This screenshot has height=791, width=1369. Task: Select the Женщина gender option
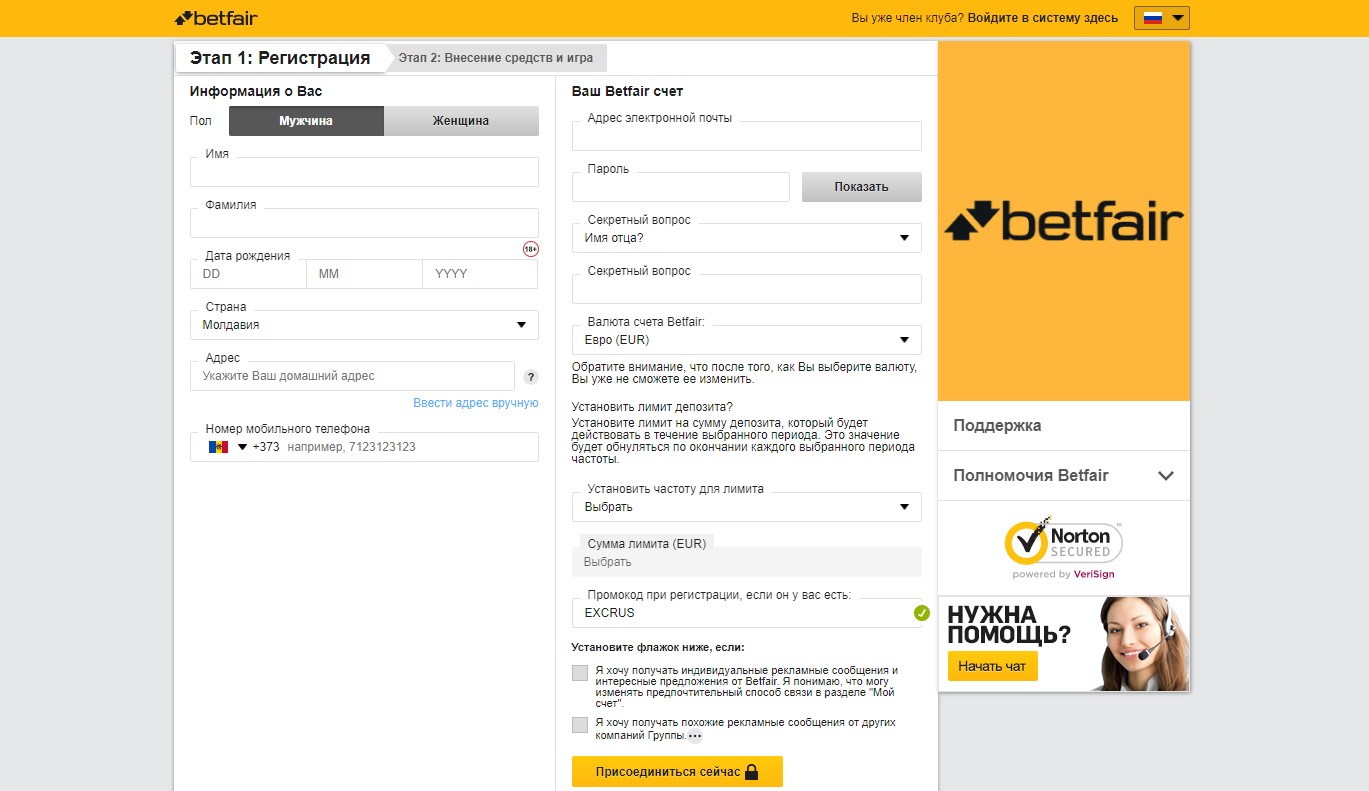pos(461,121)
